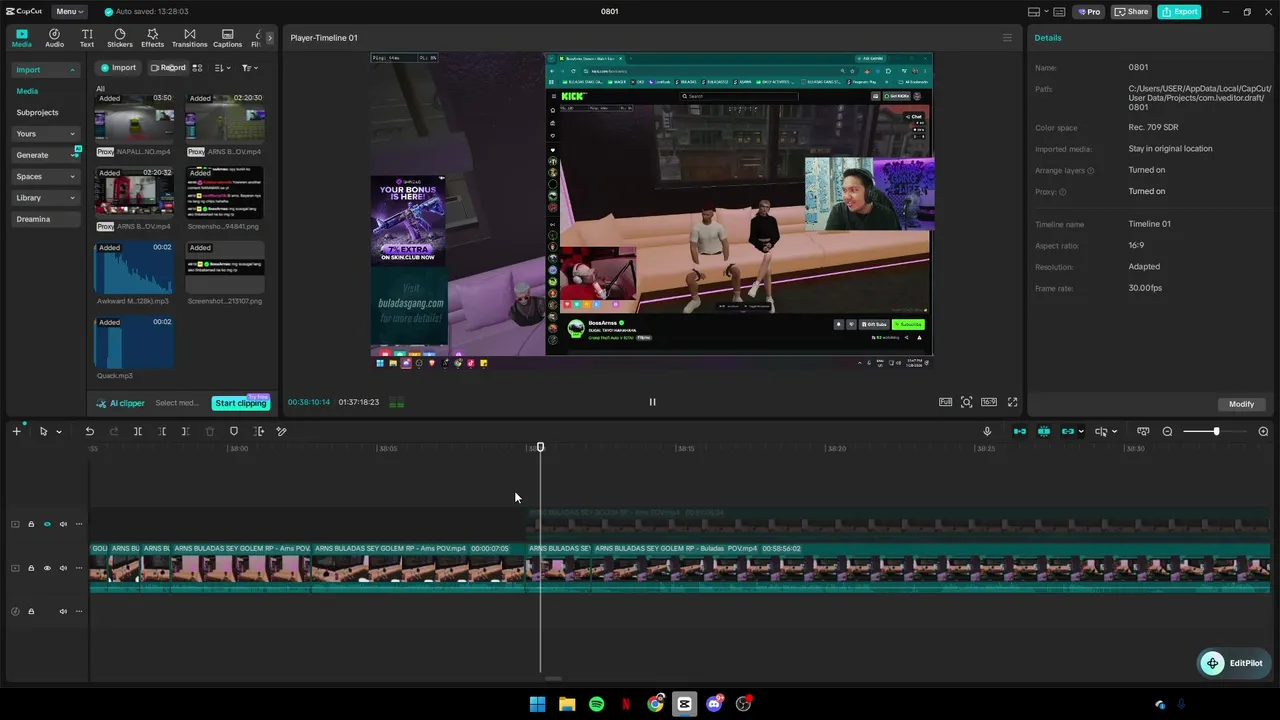Image resolution: width=1280 pixels, height=720 pixels.
Task: Select the Awkward M mp3 audio thumbnail
Action: pyautogui.click(x=134, y=267)
